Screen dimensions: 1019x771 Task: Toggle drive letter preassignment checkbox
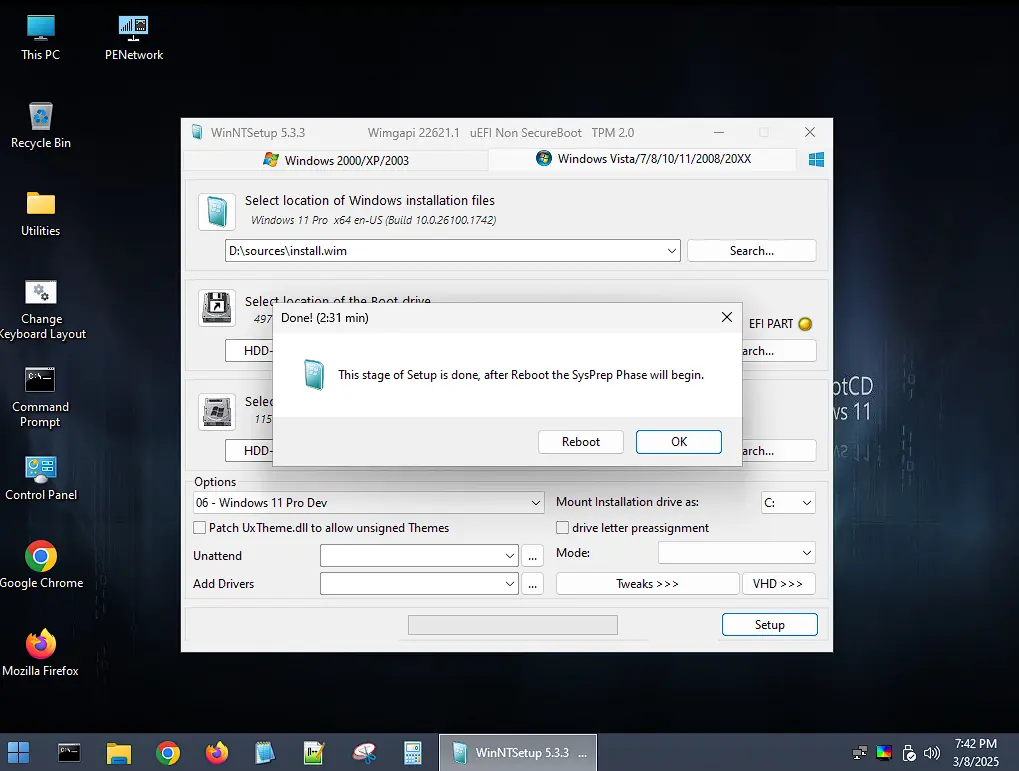pyautogui.click(x=562, y=528)
